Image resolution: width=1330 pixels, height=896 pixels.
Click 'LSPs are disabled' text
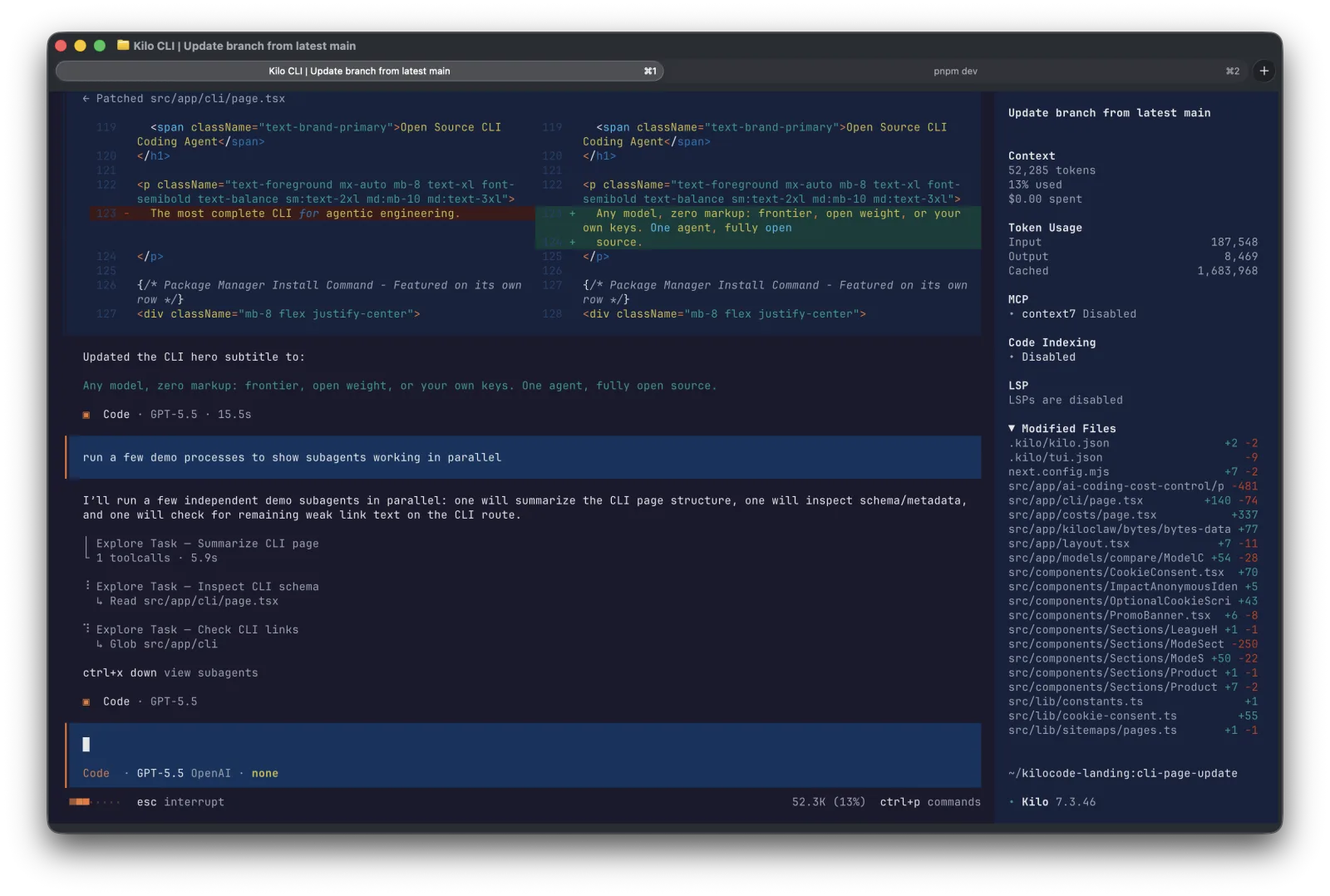(x=1065, y=401)
